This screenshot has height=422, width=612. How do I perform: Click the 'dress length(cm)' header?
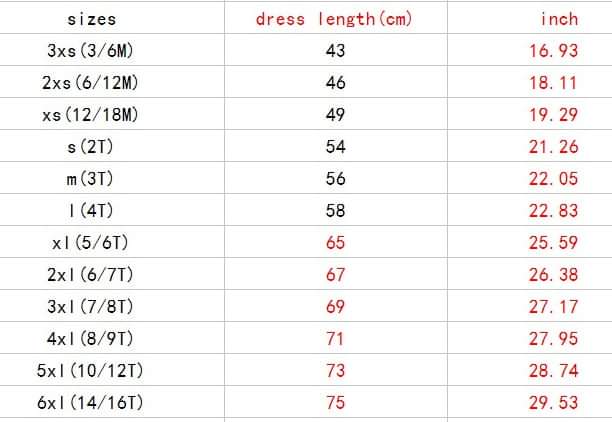click(334, 18)
